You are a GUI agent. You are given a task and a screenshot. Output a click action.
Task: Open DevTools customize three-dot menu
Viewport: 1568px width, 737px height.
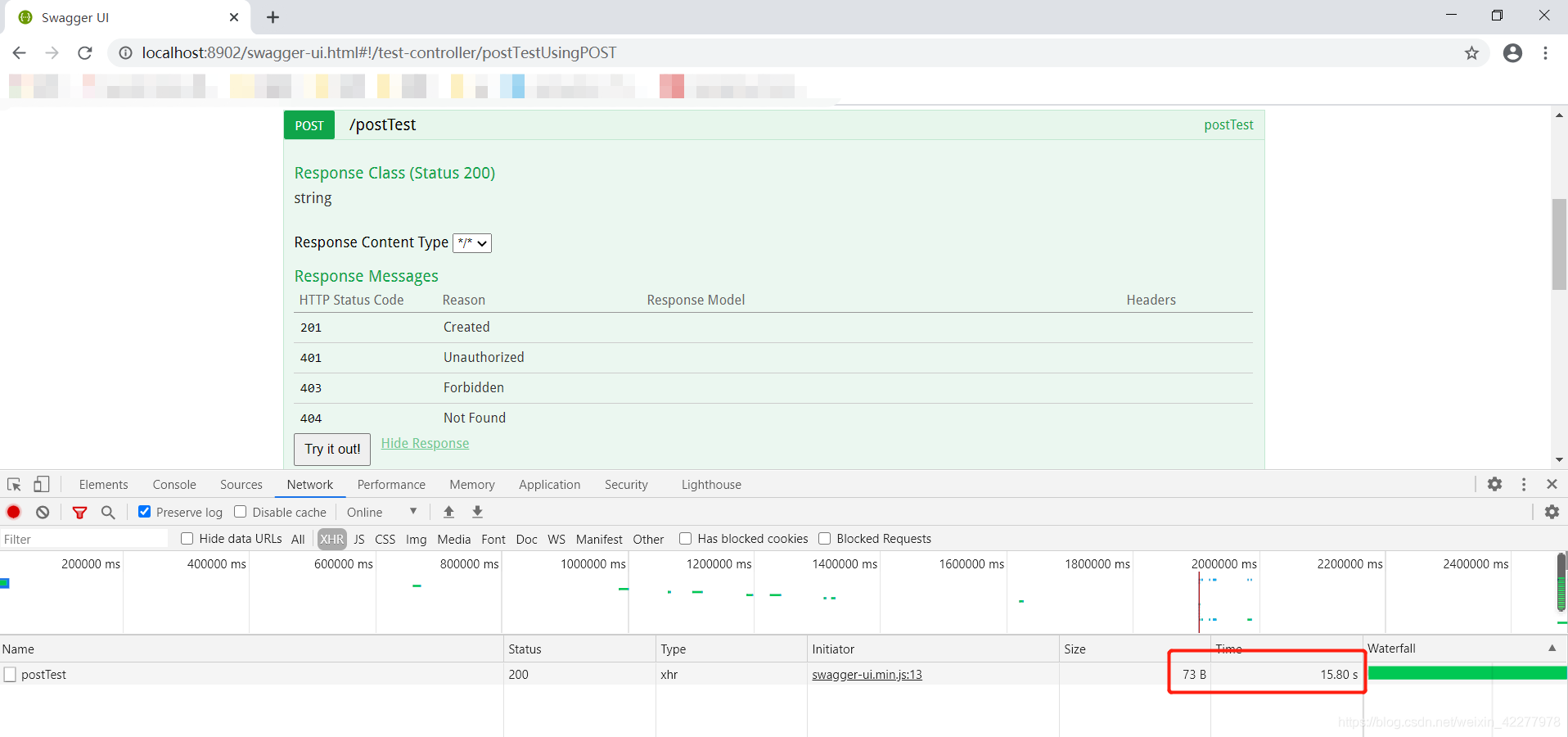click(1524, 484)
